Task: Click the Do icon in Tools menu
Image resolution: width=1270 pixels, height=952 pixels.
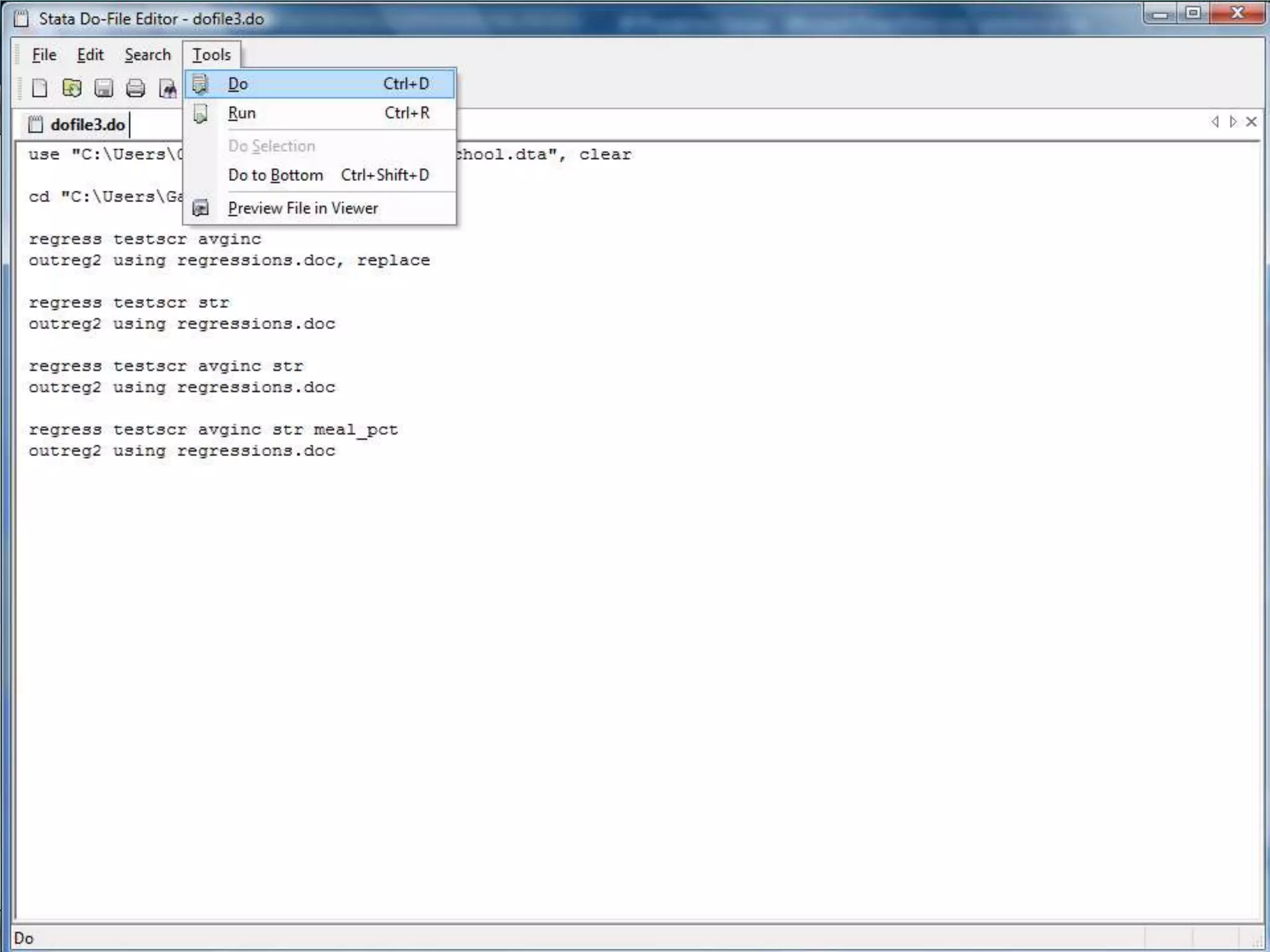Action: [x=200, y=84]
